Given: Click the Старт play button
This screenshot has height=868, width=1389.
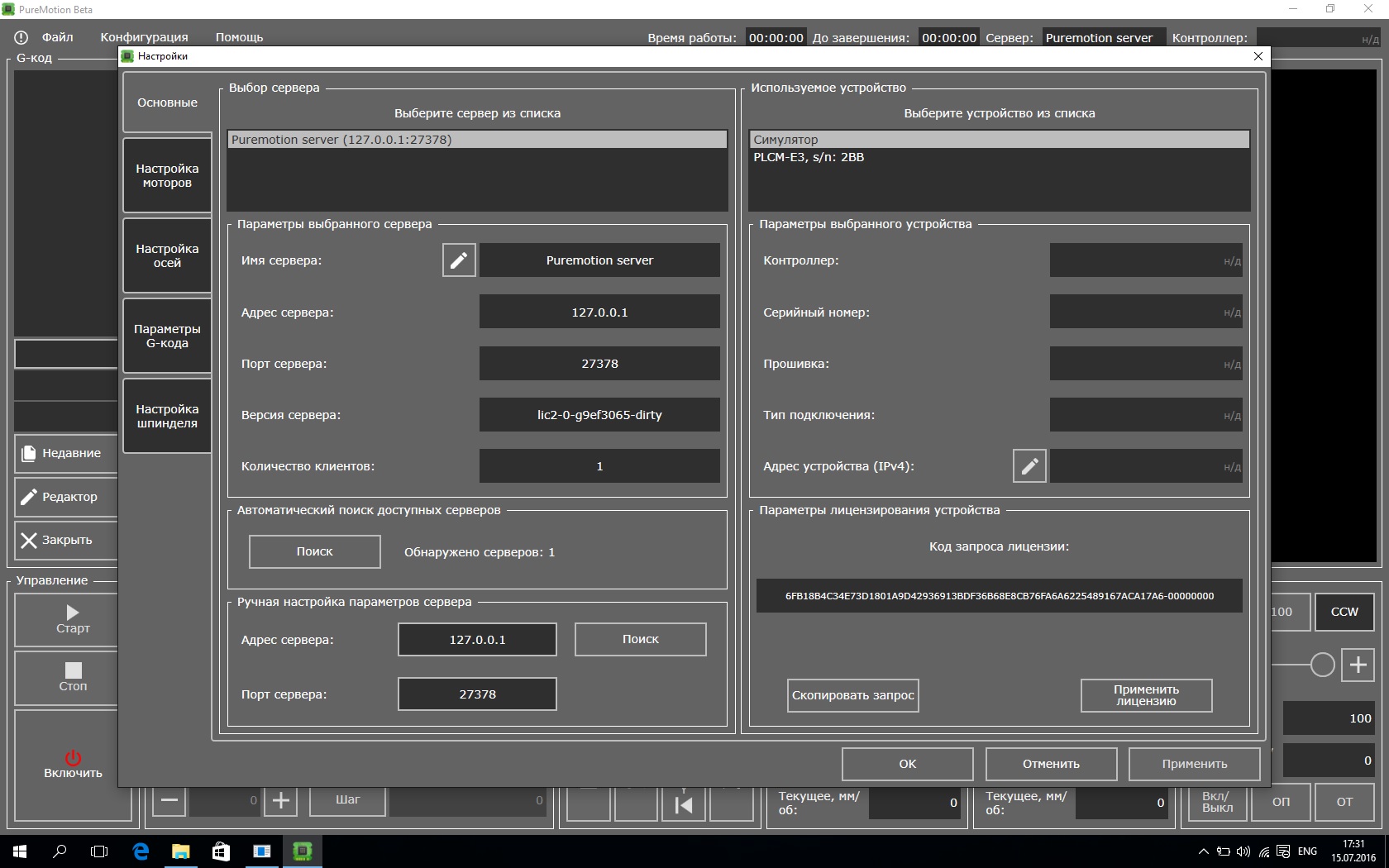Looking at the screenshot, I should click(x=73, y=619).
